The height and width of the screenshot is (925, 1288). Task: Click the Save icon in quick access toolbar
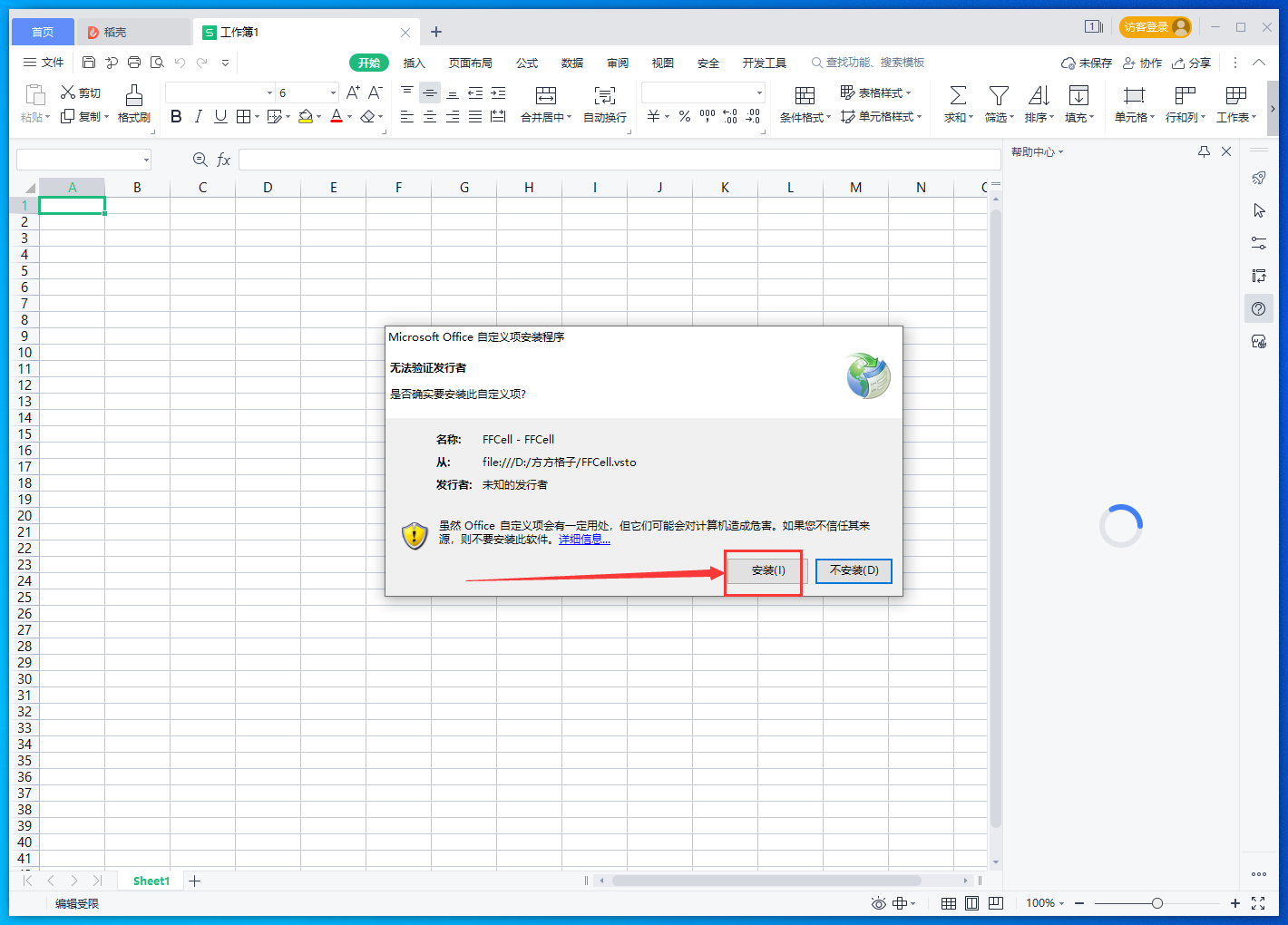click(x=89, y=63)
